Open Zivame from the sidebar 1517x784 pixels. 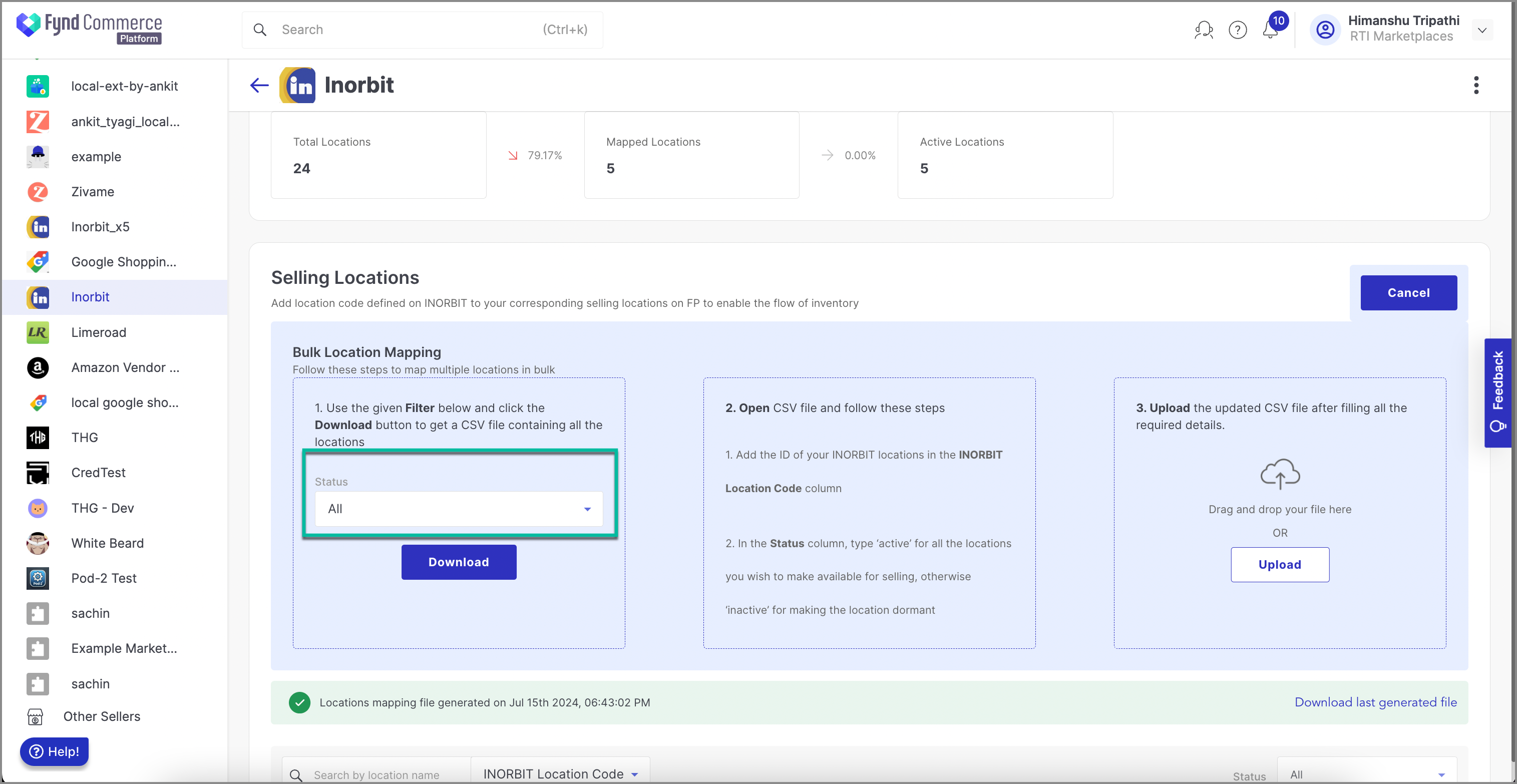click(x=115, y=192)
